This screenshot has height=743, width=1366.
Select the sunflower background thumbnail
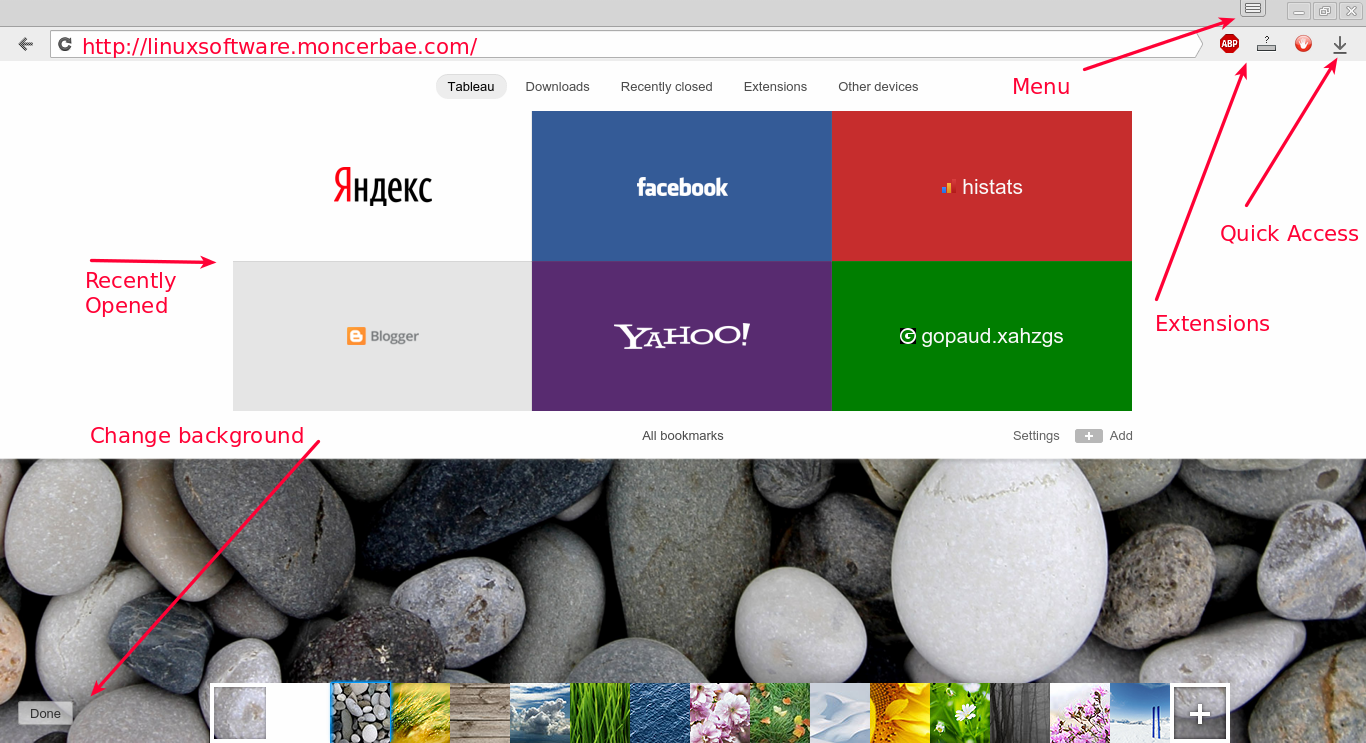coord(900,713)
